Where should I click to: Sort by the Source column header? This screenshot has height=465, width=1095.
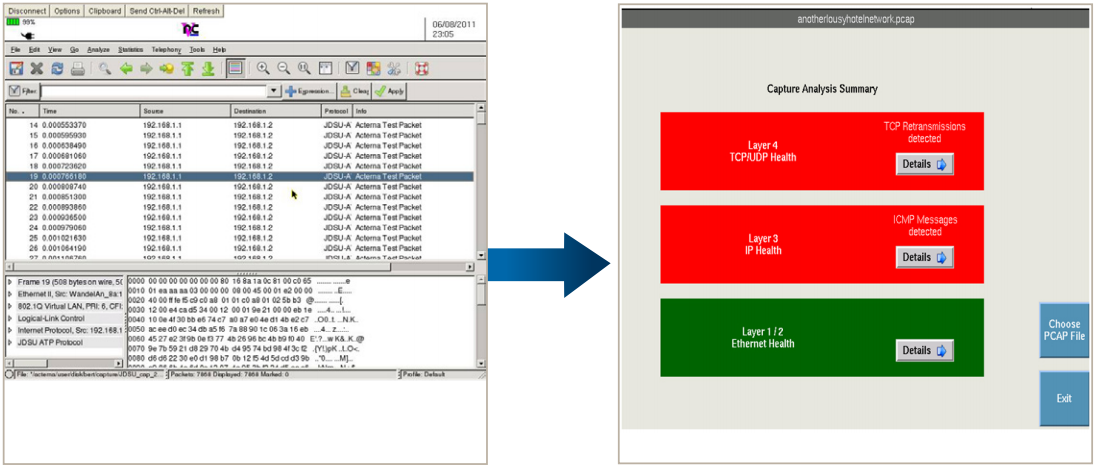point(186,111)
